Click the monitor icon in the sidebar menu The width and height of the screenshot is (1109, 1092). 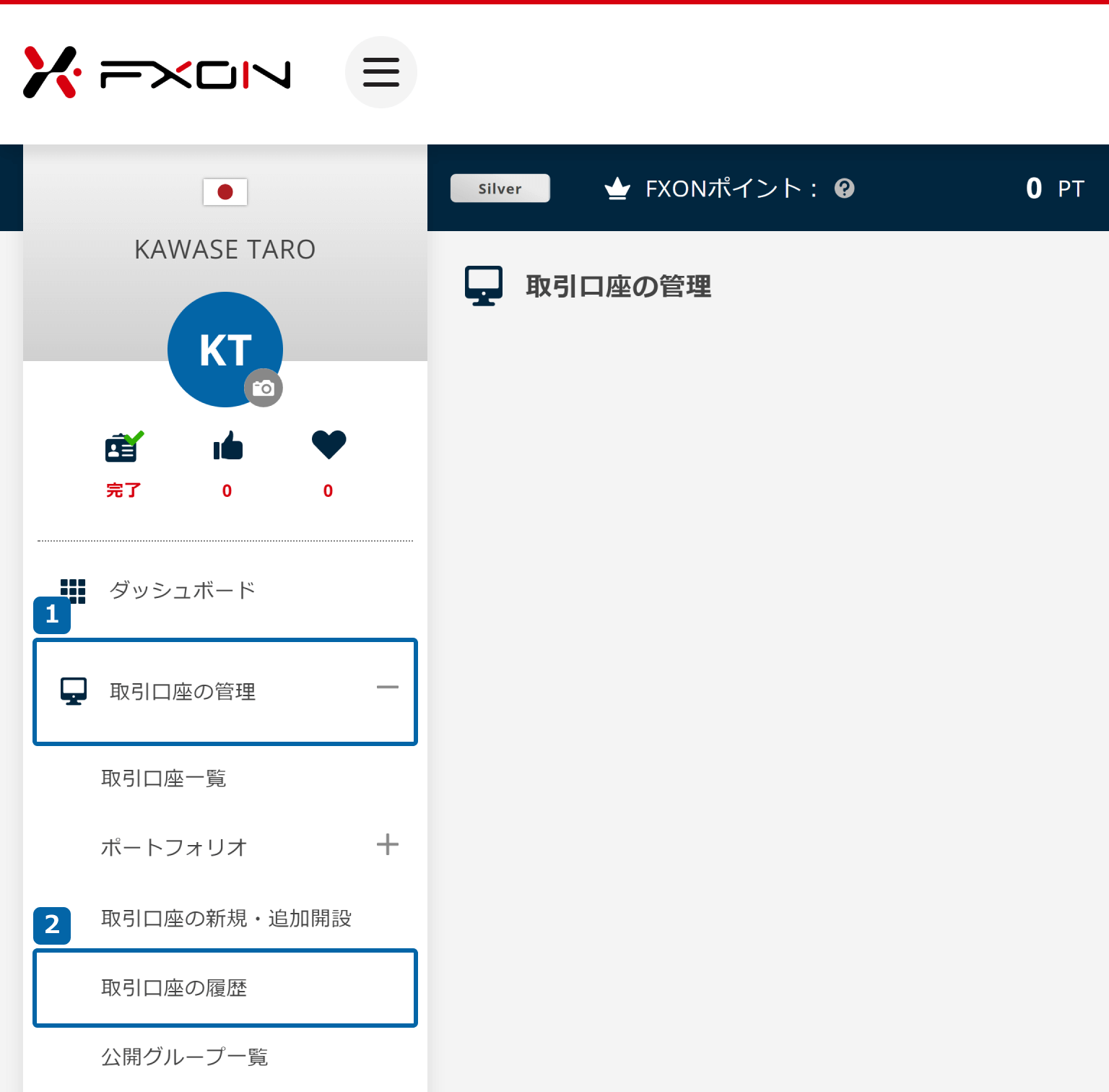(x=74, y=691)
